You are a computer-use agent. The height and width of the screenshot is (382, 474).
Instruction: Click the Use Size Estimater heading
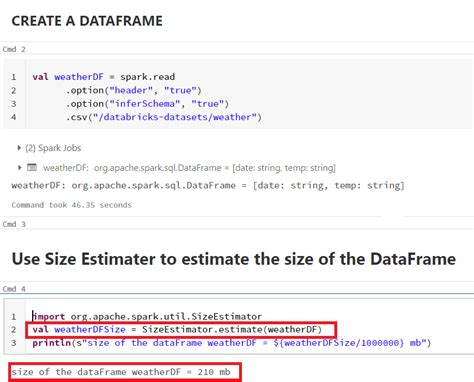(234, 259)
